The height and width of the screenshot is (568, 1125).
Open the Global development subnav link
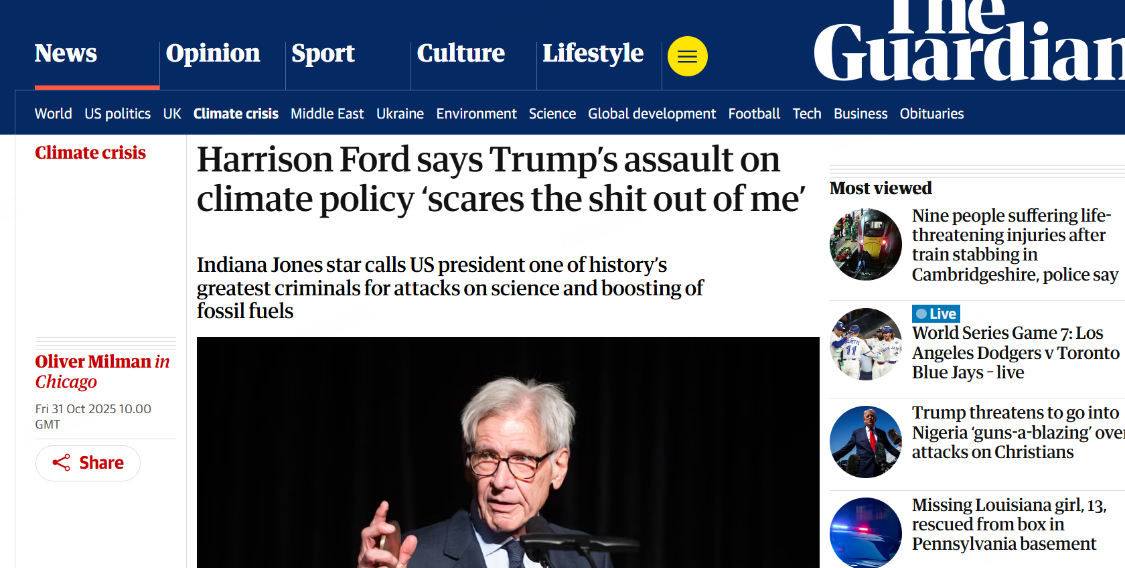[652, 114]
